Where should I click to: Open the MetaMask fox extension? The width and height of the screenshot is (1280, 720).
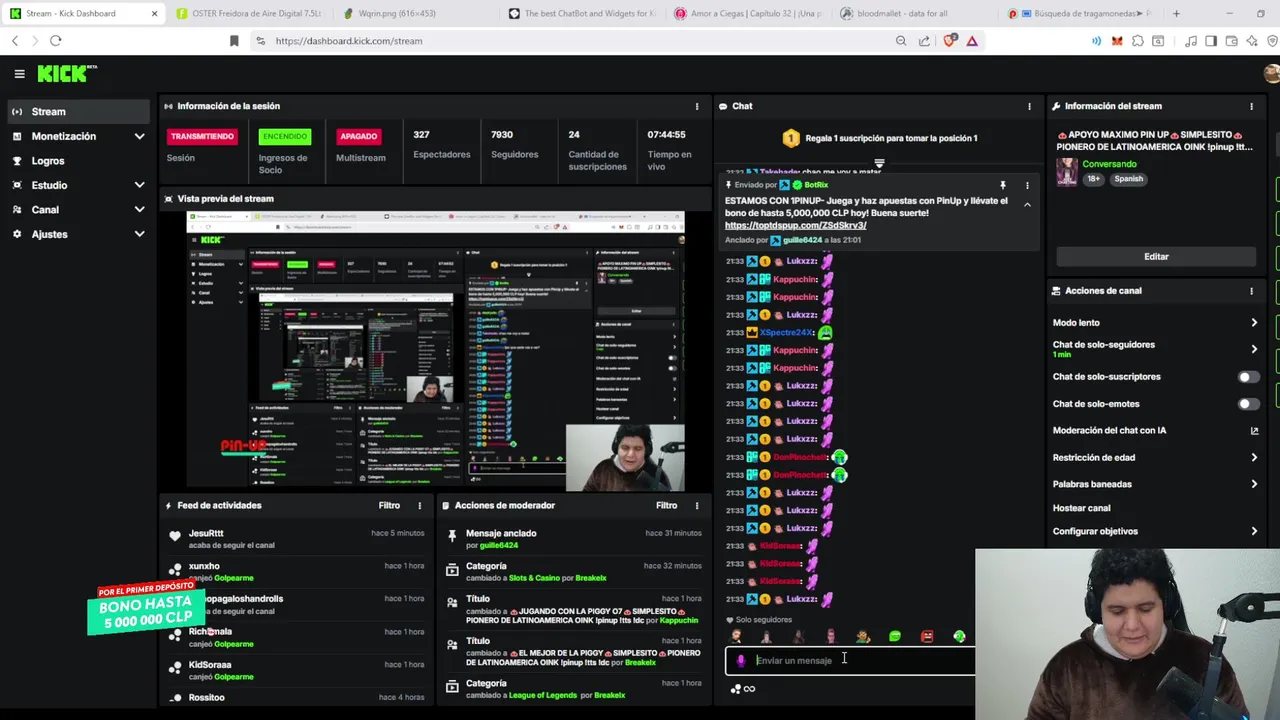1117,41
